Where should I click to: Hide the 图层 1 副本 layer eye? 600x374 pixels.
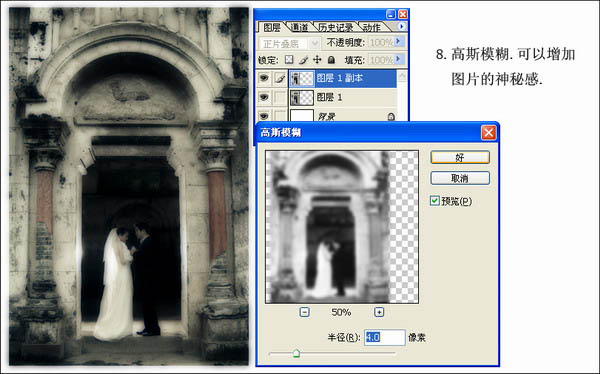264,78
